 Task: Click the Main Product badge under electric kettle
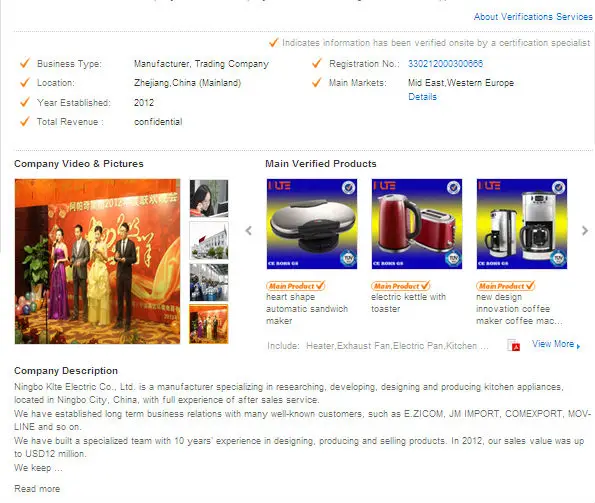pyautogui.click(x=401, y=286)
